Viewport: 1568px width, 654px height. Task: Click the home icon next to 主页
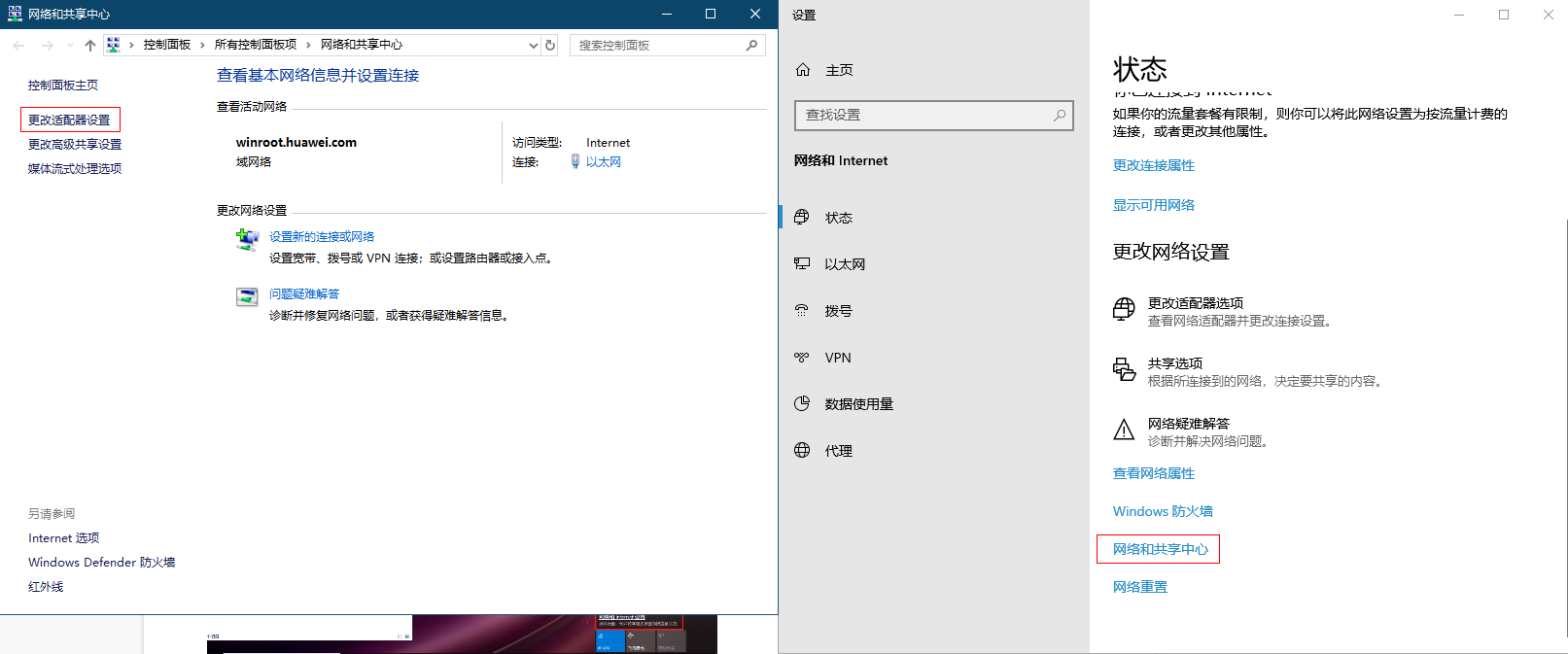coord(803,70)
